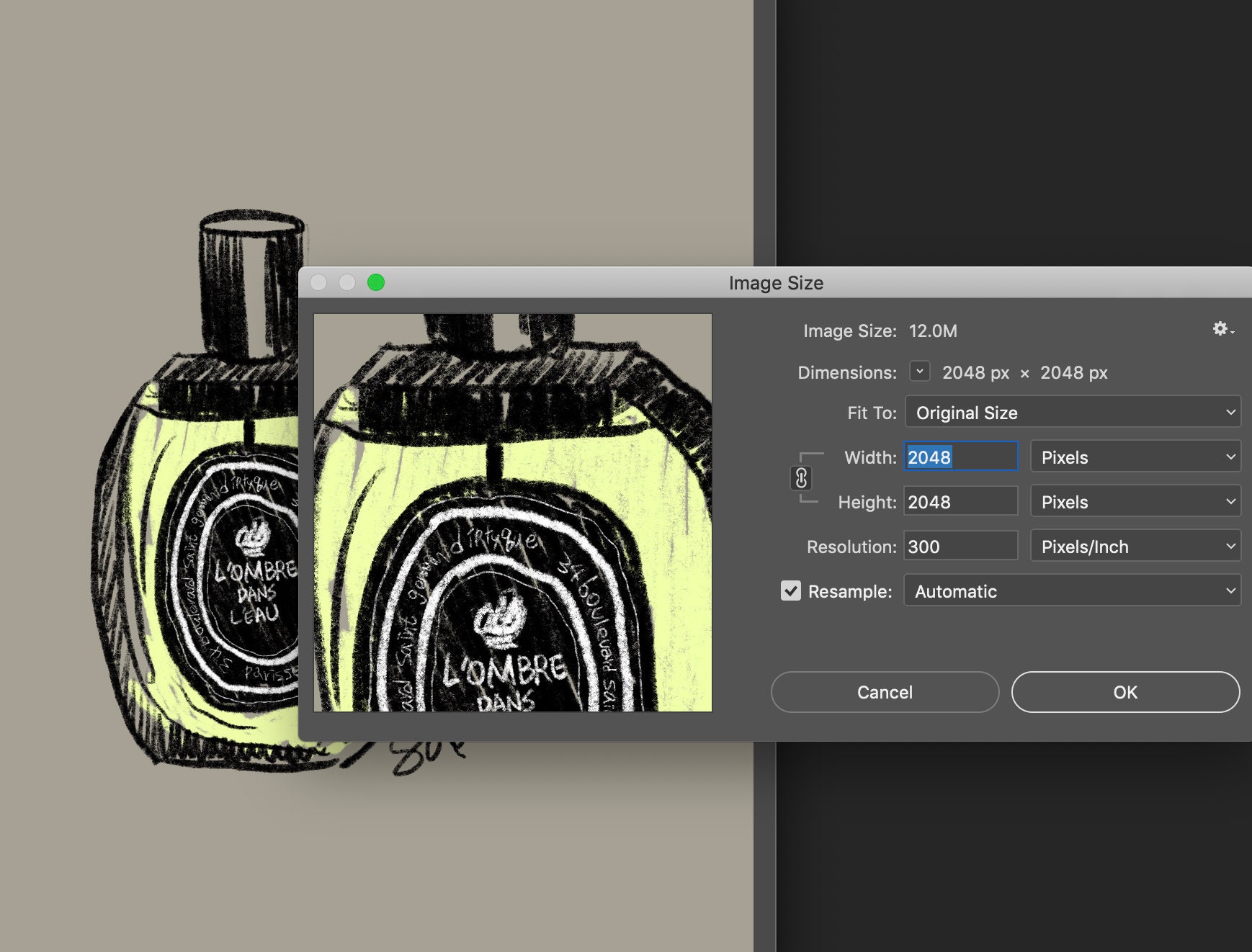Click OK to apply the new image size

pos(1125,692)
